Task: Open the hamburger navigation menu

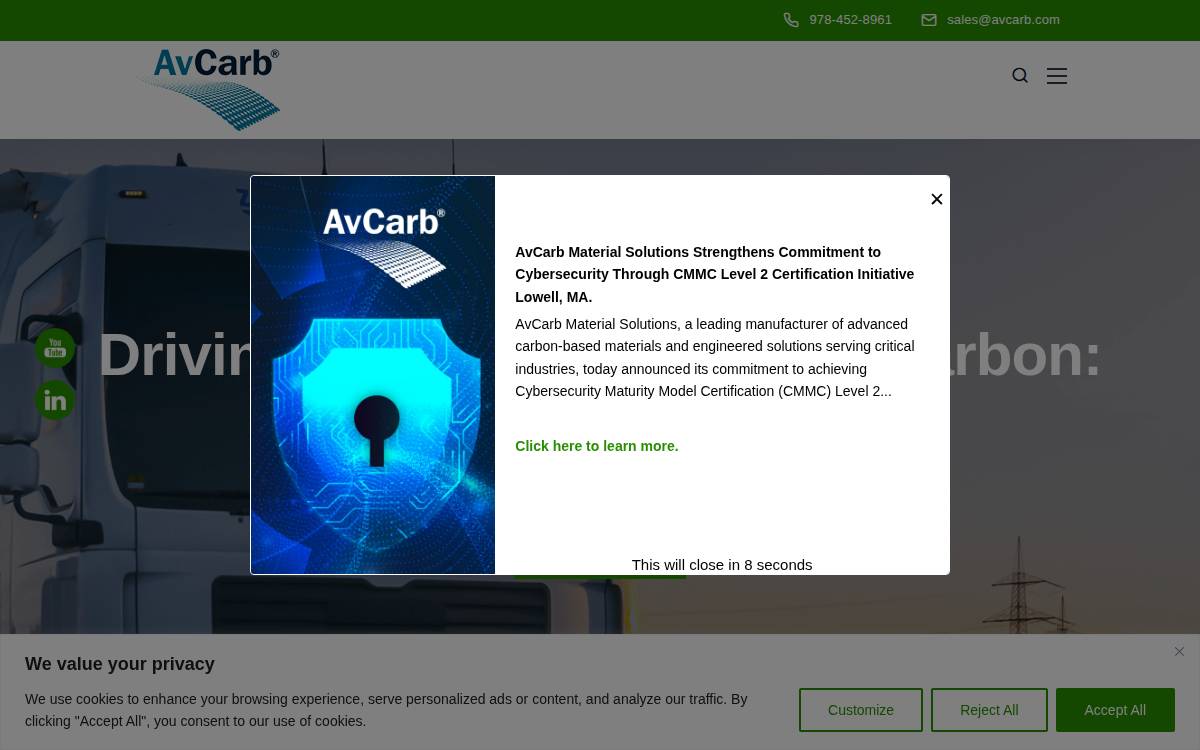Action: tap(1057, 76)
